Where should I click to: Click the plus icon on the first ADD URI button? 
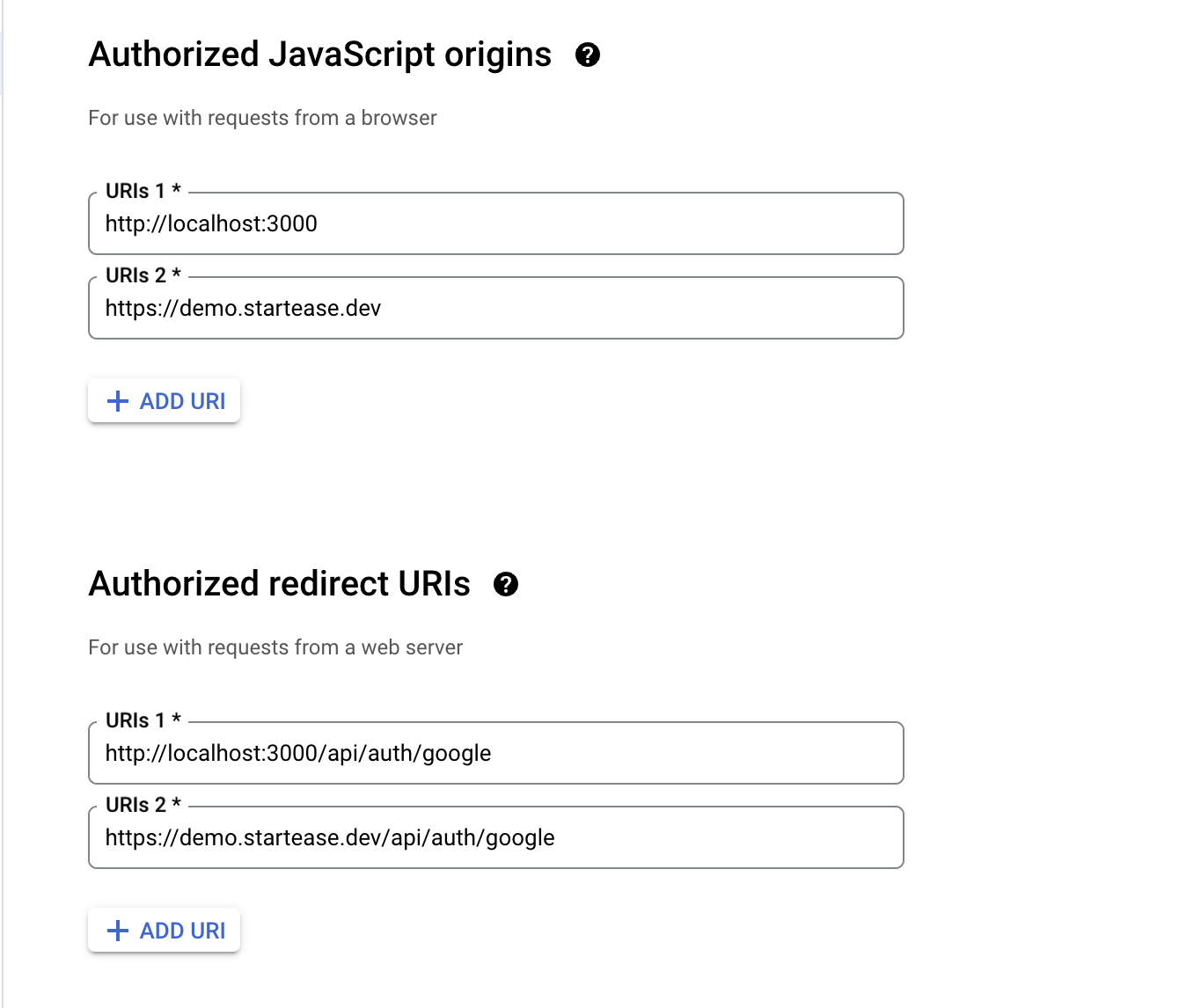[118, 401]
